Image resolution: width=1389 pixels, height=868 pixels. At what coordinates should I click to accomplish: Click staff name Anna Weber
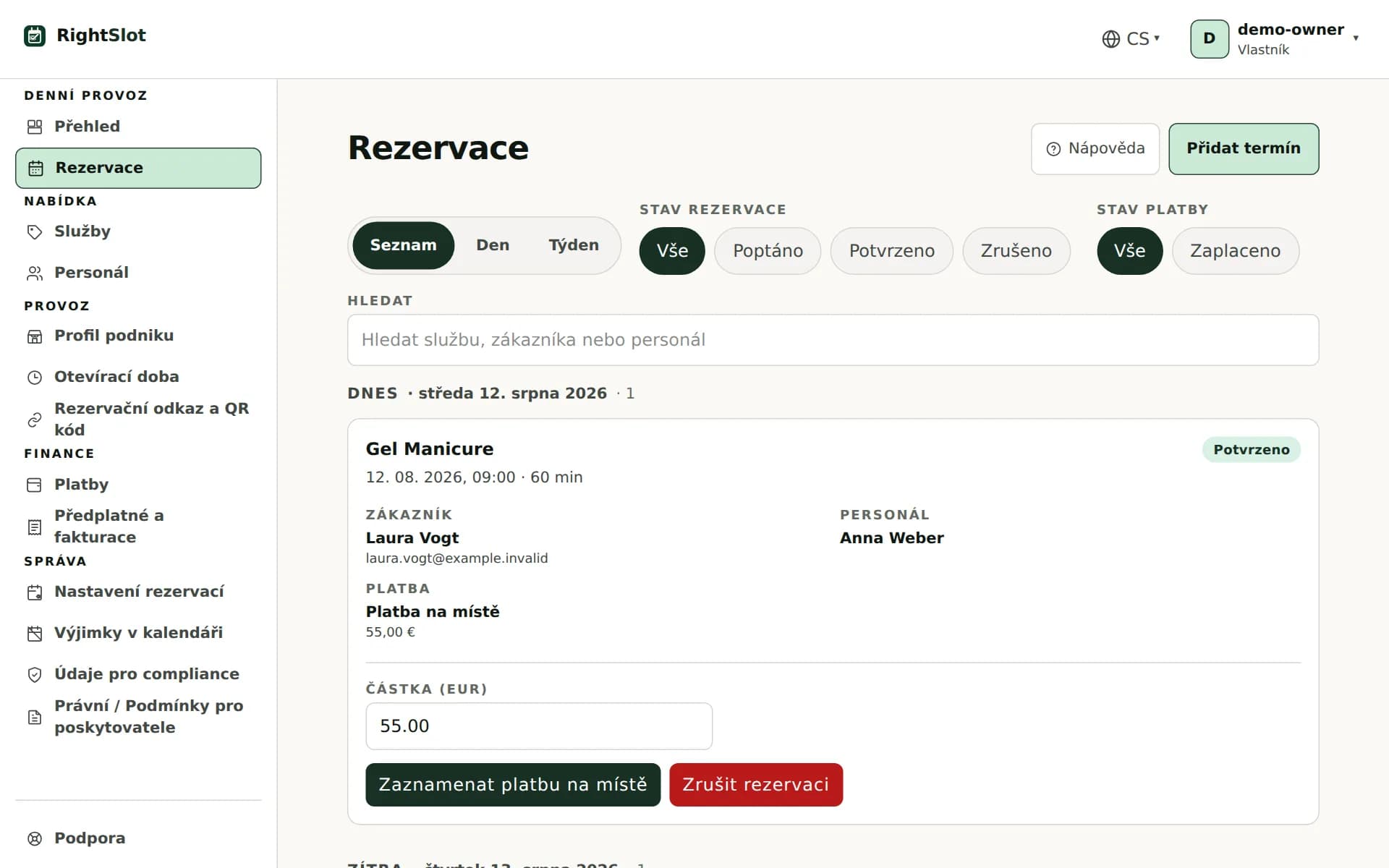point(891,538)
